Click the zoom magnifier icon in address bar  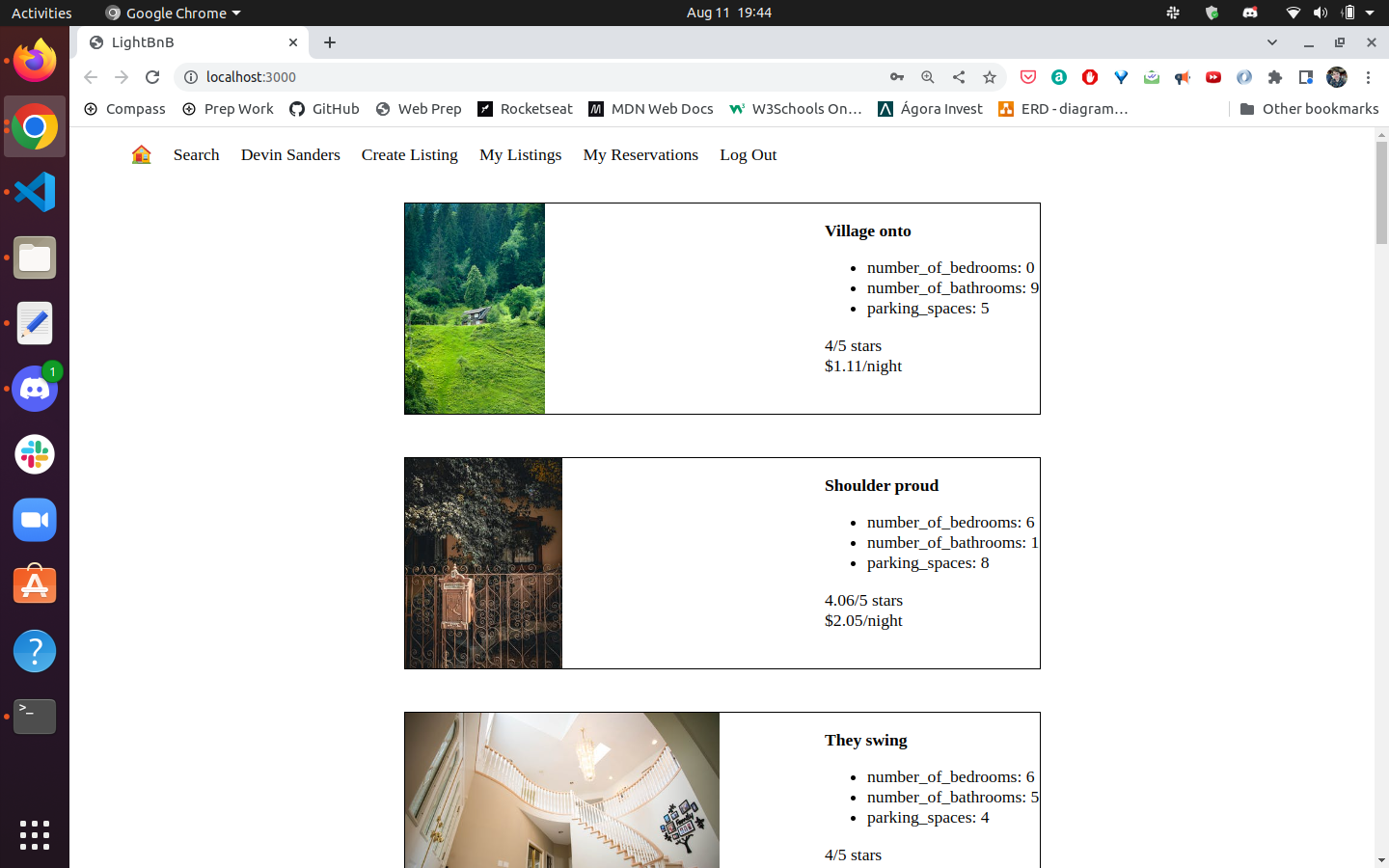[x=928, y=77]
